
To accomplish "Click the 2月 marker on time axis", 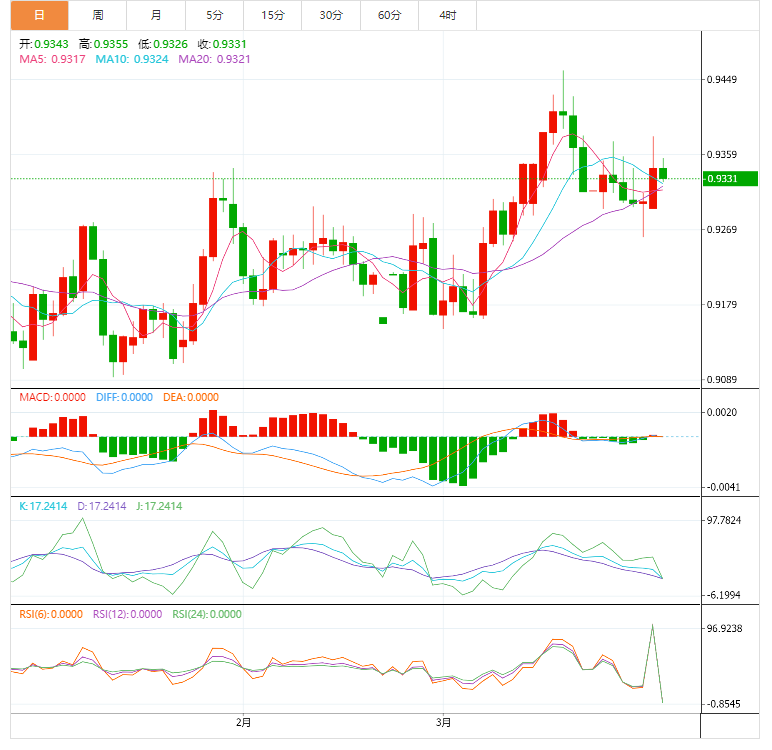I will click(x=243, y=722).
